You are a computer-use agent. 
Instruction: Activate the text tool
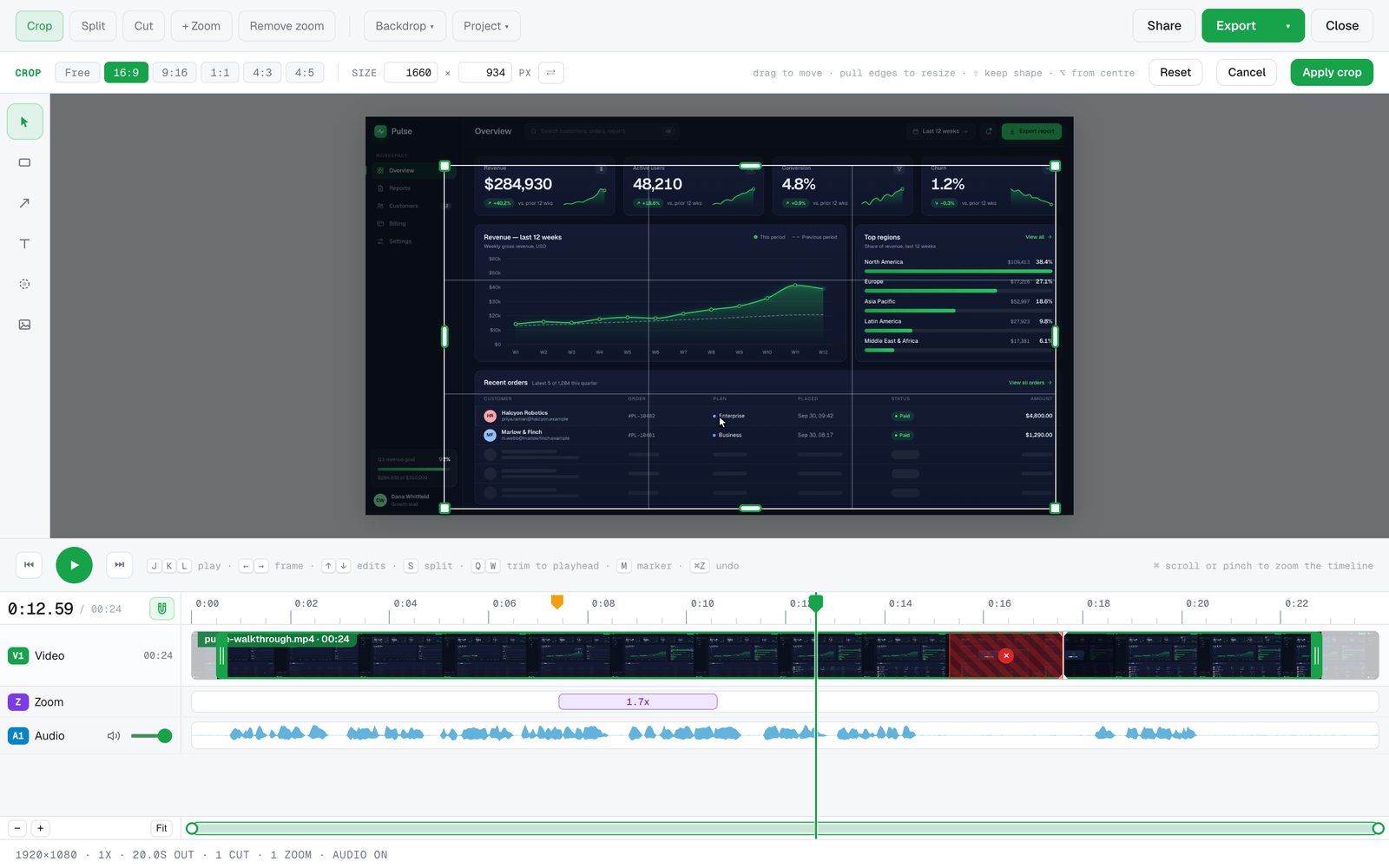coord(24,244)
